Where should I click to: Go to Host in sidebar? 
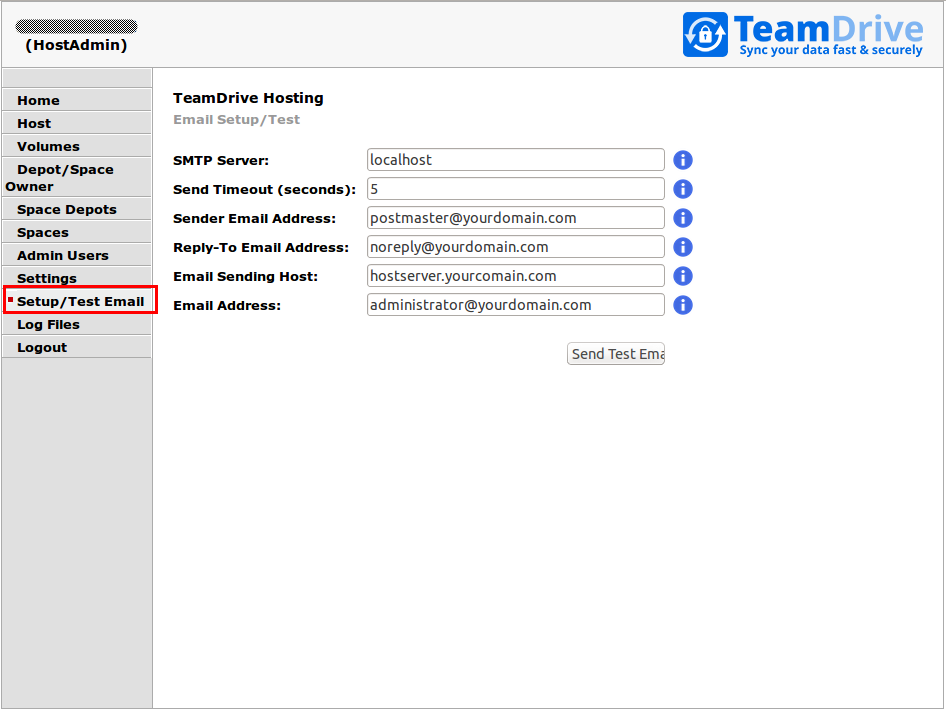77,123
